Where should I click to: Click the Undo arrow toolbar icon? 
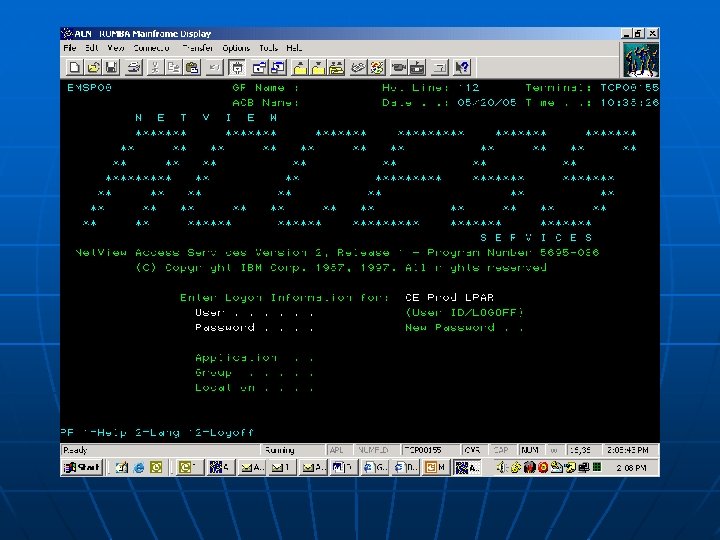click(x=214, y=68)
